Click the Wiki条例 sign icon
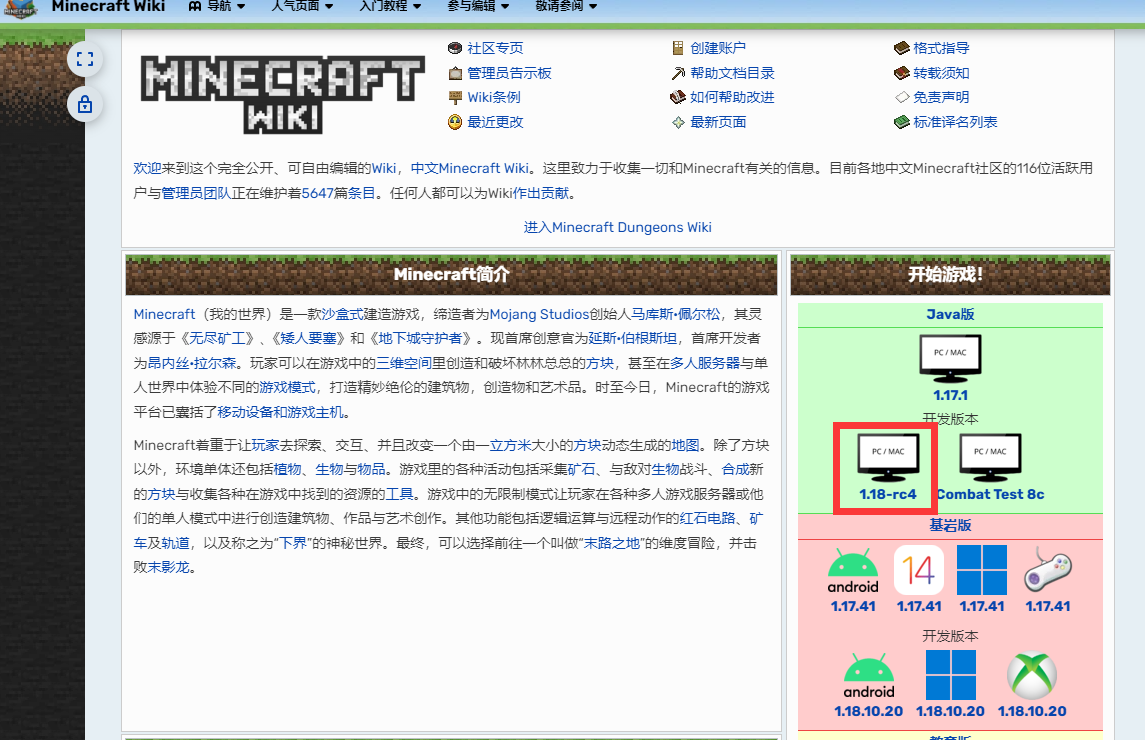1145x740 pixels. [455, 97]
